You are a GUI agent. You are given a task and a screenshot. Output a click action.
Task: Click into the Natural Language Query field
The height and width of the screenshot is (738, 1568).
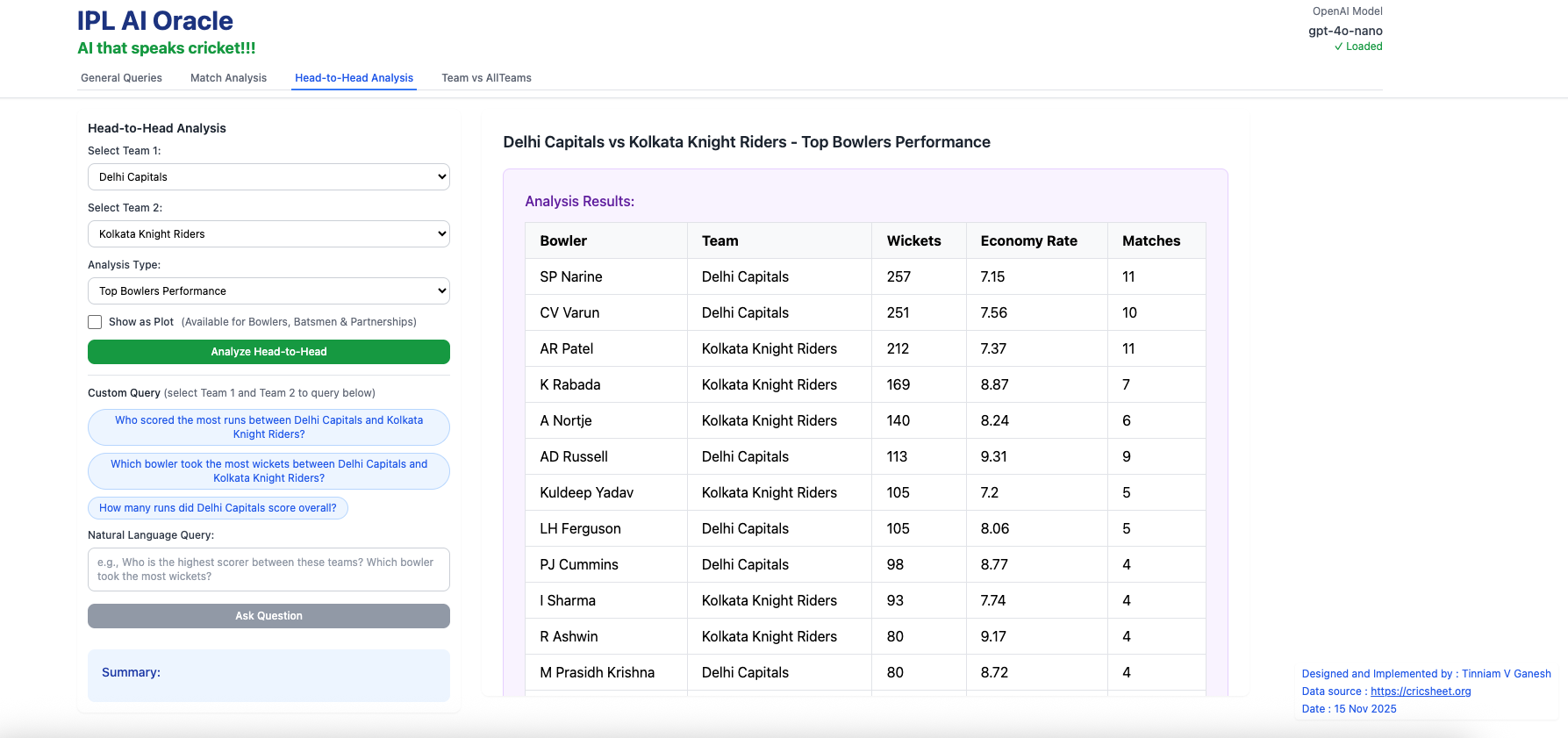268,570
